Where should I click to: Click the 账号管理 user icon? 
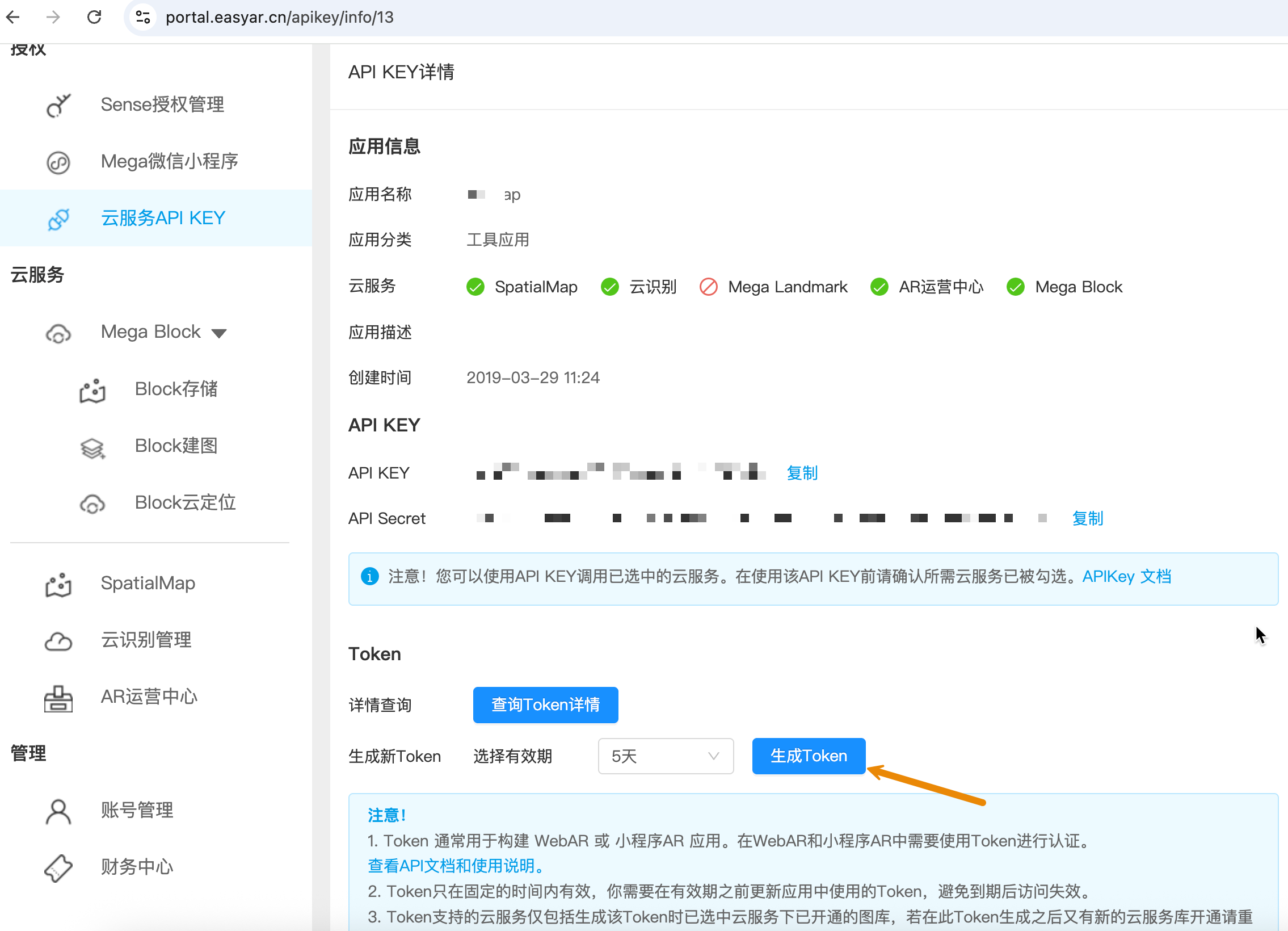pyautogui.click(x=58, y=811)
